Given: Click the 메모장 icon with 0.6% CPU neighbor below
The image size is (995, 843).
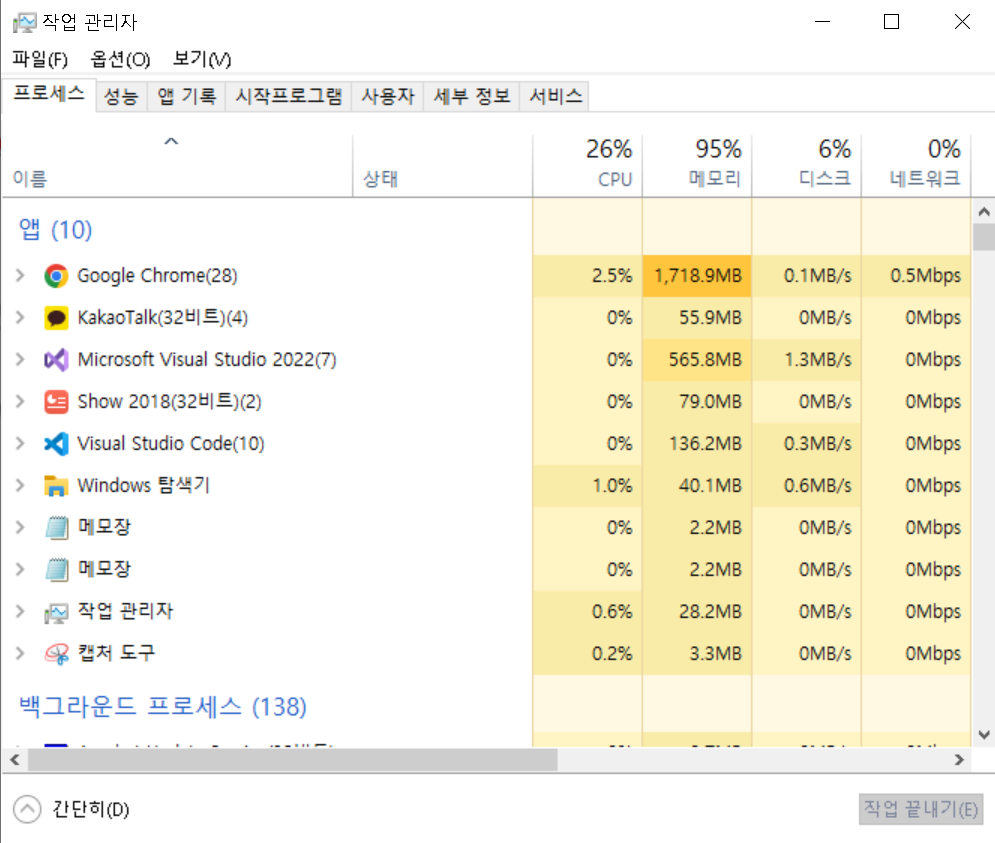Looking at the screenshot, I should 56,569.
